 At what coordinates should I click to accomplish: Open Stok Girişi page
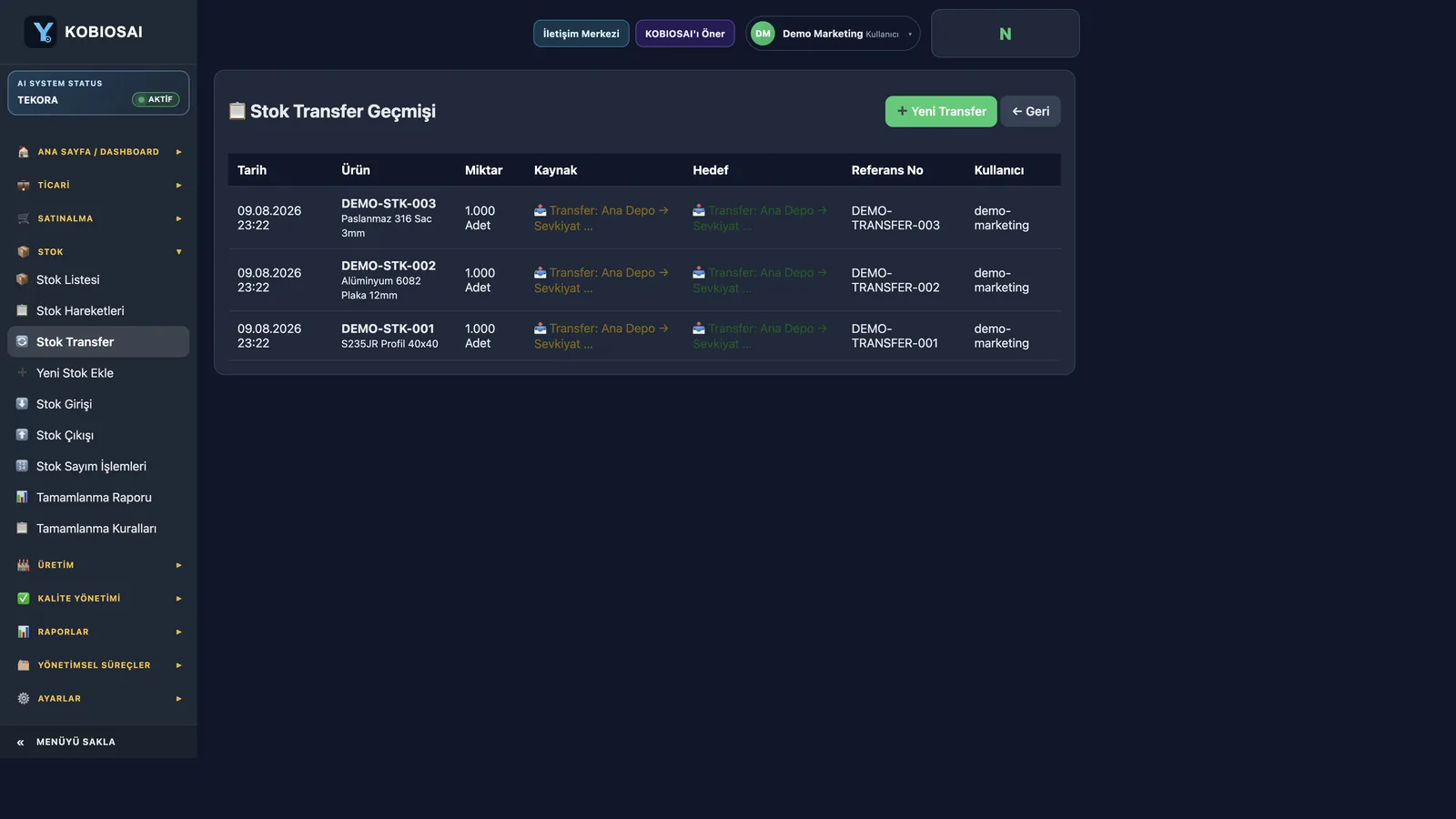tap(98, 403)
